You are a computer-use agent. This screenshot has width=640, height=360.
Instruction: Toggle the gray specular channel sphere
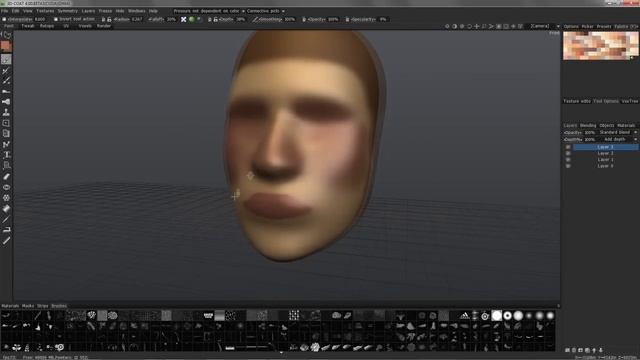coord(199,19)
